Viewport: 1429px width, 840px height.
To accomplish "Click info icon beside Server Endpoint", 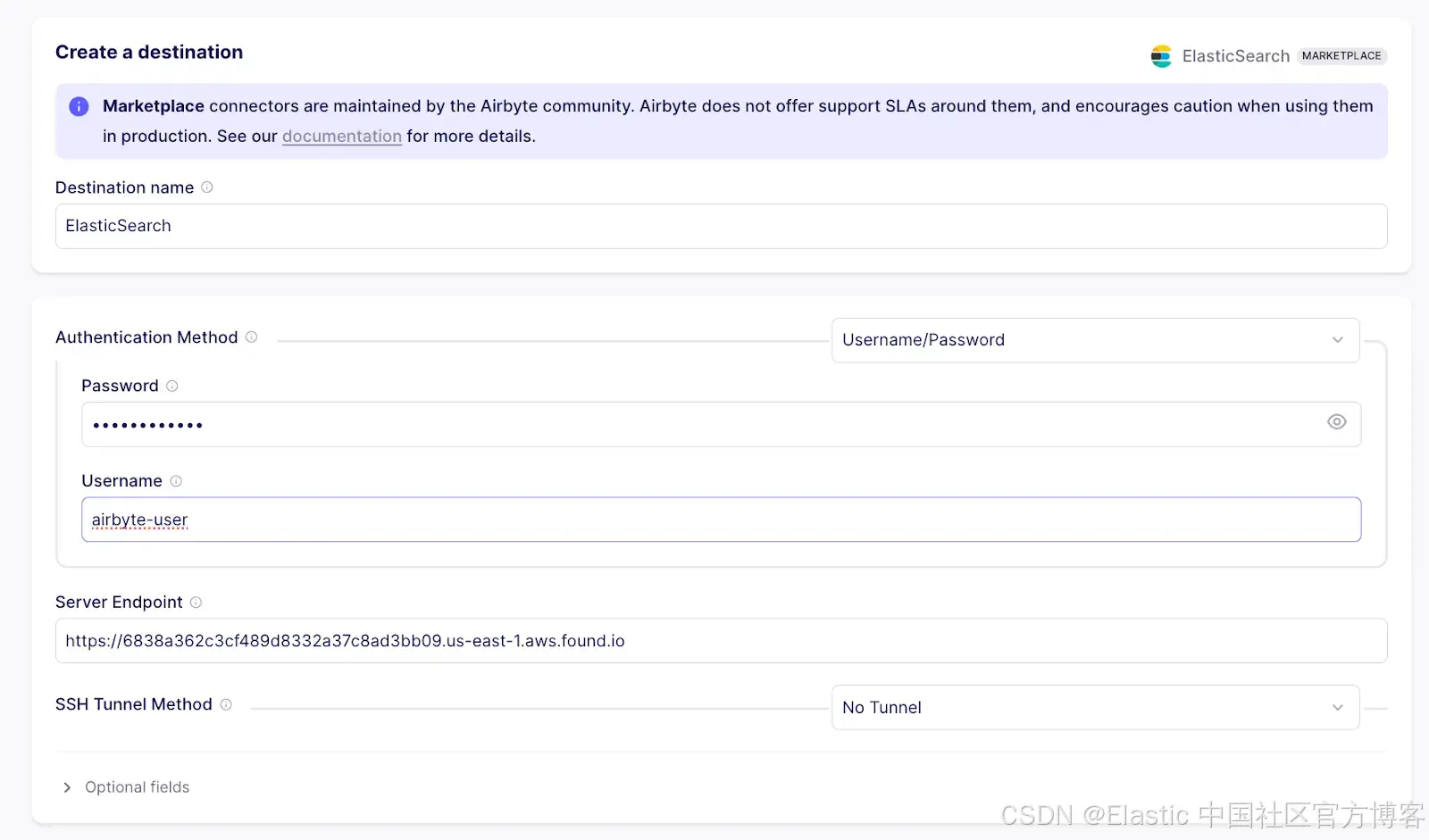I will pyautogui.click(x=196, y=603).
